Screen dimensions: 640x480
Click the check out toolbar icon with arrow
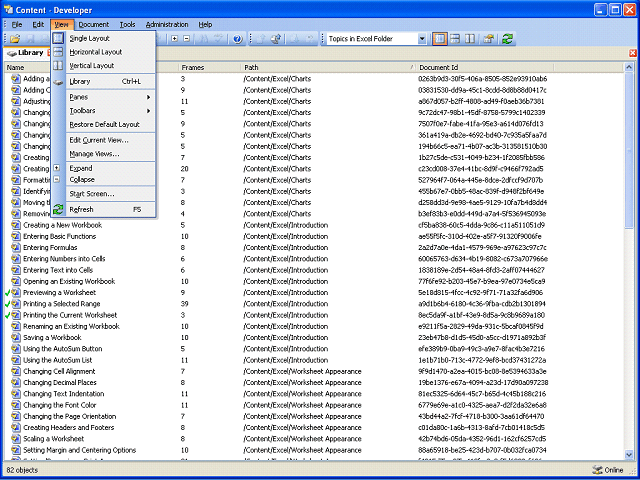coord(276,39)
